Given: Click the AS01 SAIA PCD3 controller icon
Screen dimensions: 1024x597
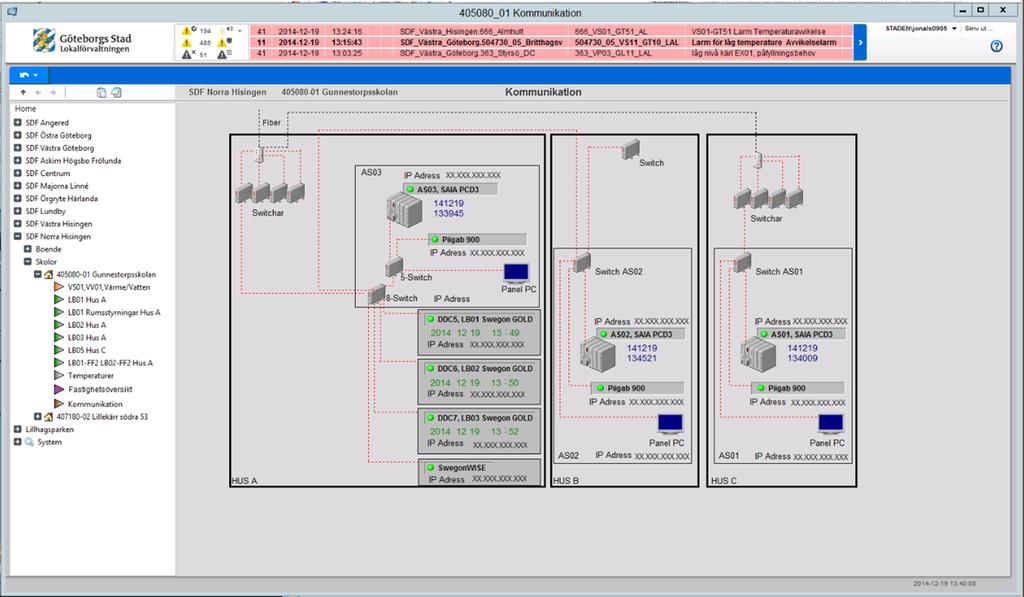Looking at the screenshot, I should (758, 355).
